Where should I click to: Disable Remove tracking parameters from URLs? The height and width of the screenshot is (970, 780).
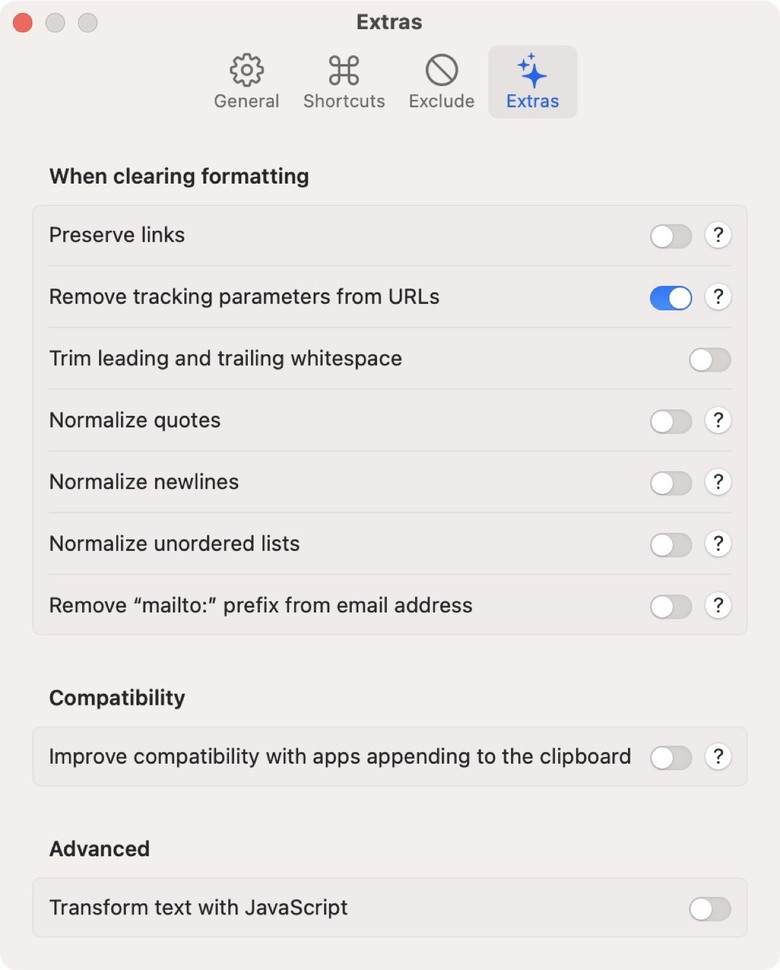click(671, 298)
